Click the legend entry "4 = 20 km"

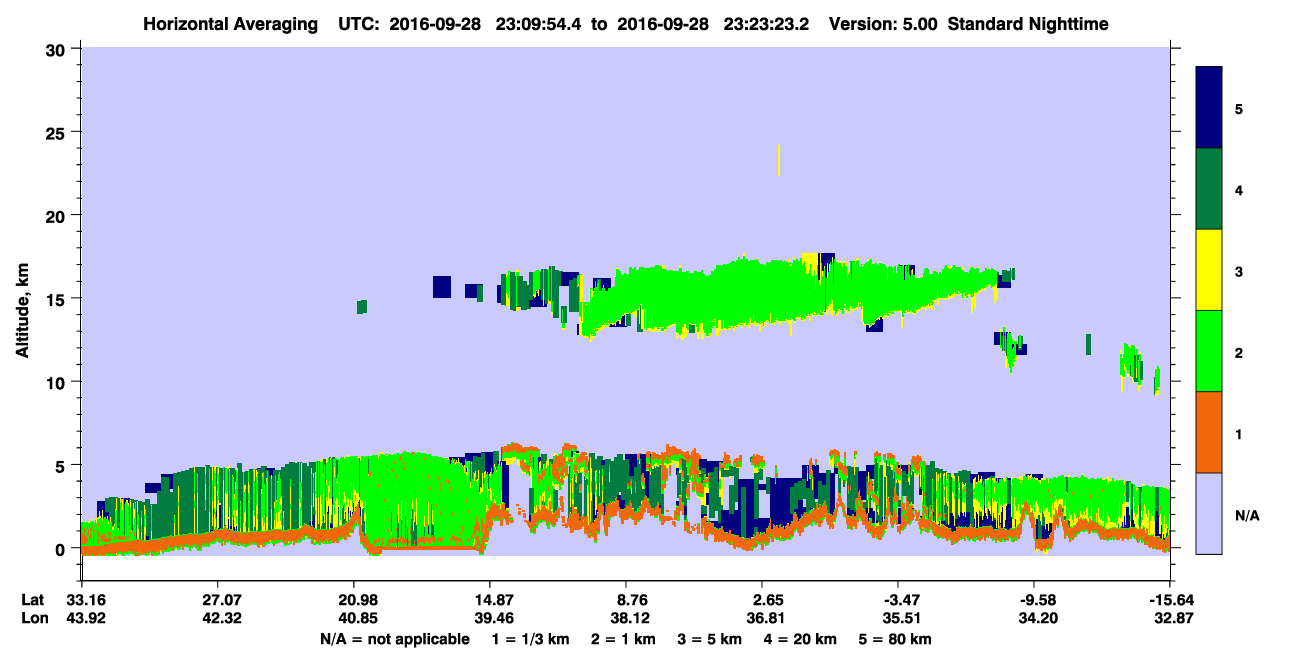click(x=802, y=638)
